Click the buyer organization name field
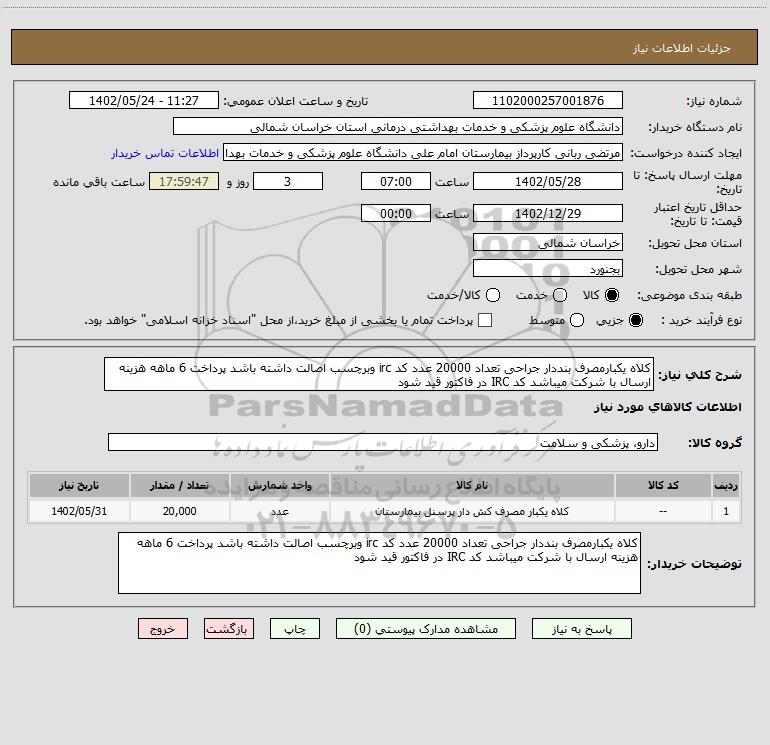Image resolution: width=770 pixels, height=745 pixels. [398, 126]
